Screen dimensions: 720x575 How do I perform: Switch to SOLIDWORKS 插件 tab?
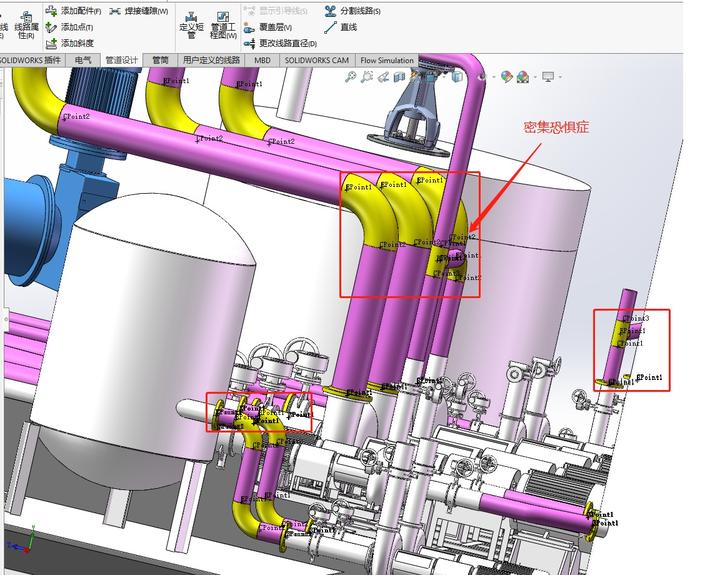tap(31, 60)
